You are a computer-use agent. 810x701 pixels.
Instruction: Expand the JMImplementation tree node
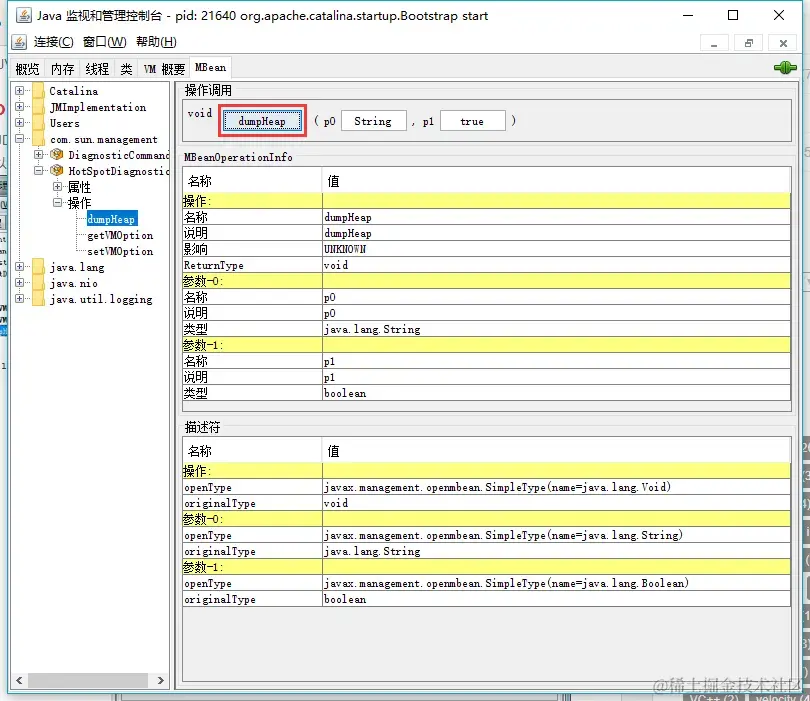(20, 107)
